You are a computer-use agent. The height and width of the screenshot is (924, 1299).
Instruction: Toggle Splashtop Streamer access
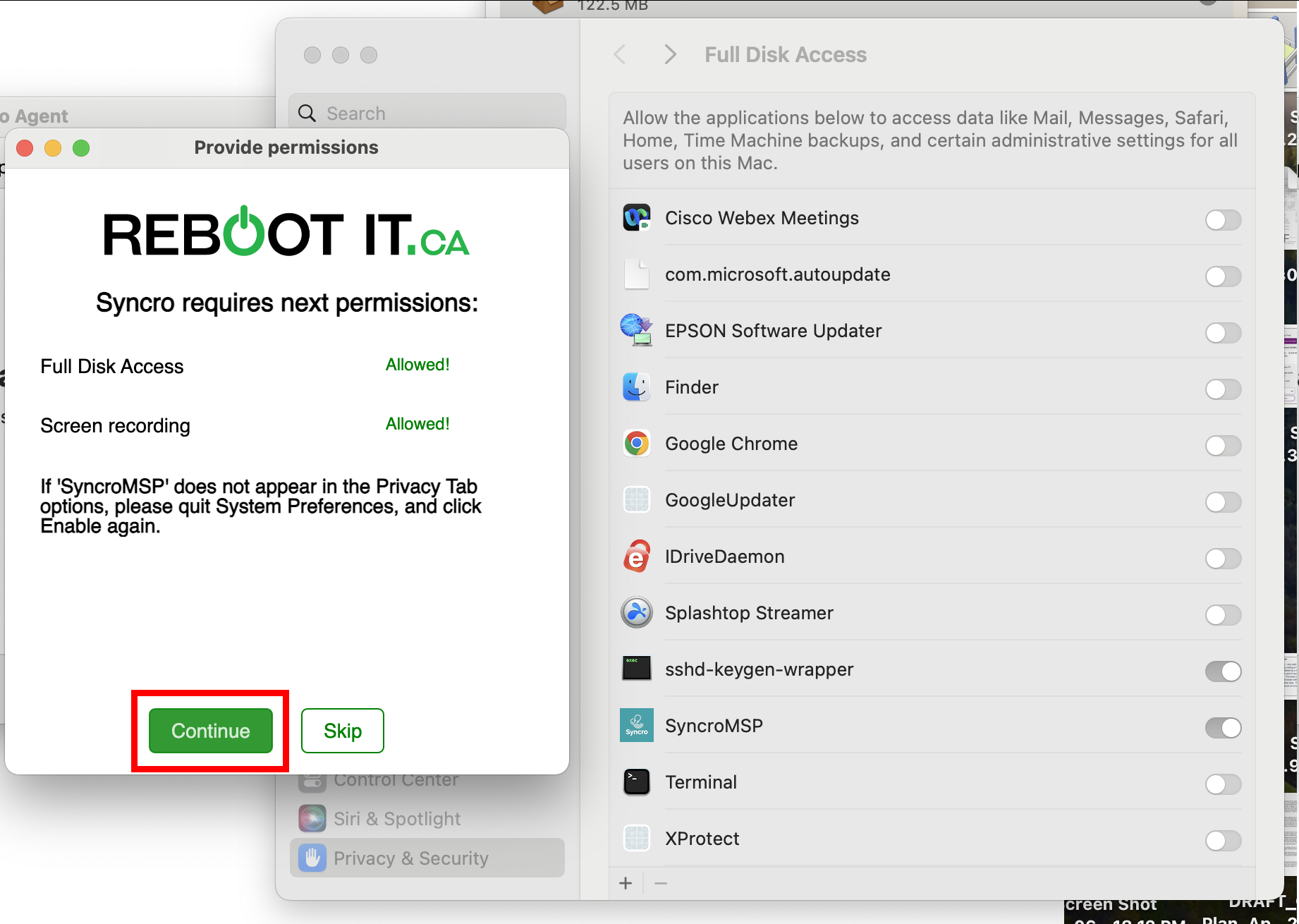1223,614
